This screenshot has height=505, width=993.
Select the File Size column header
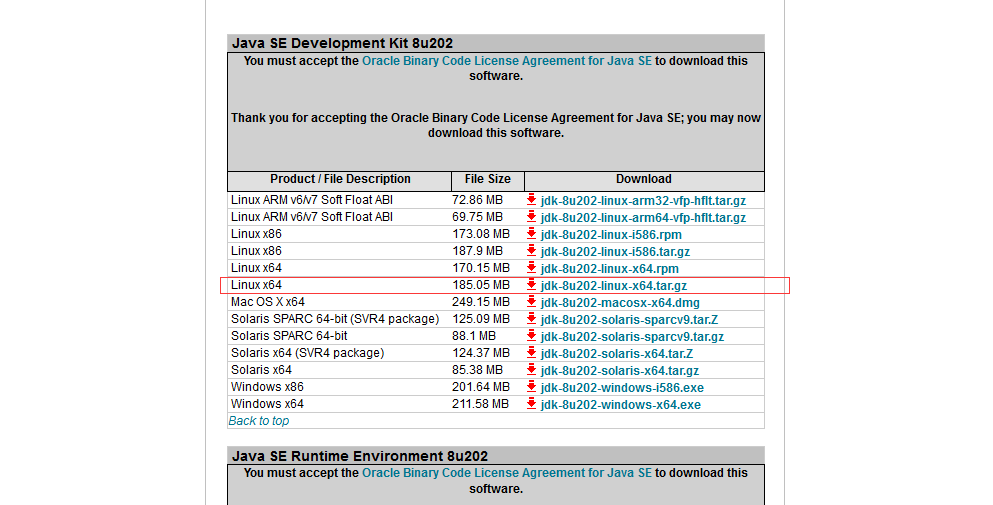coord(488,179)
